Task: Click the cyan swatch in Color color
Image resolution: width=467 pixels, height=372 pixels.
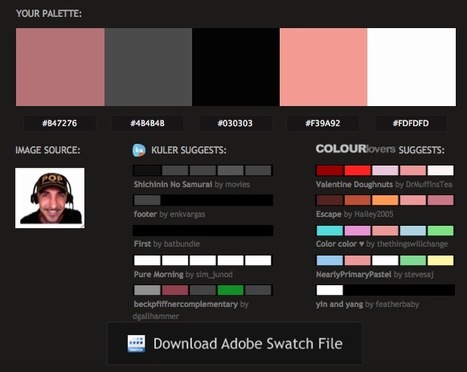Action: coord(329,230)
